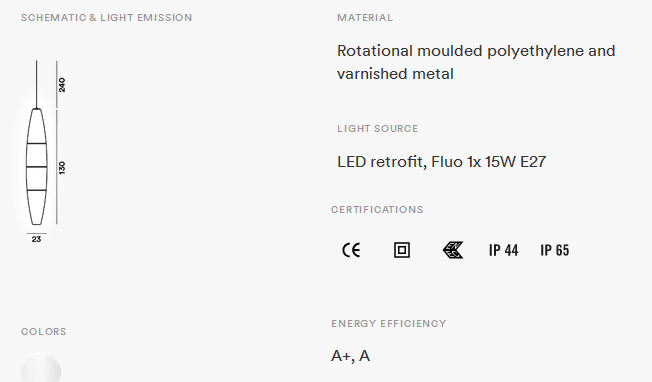Select the white color swatch
652x382 pixels.
coord(41,368)
